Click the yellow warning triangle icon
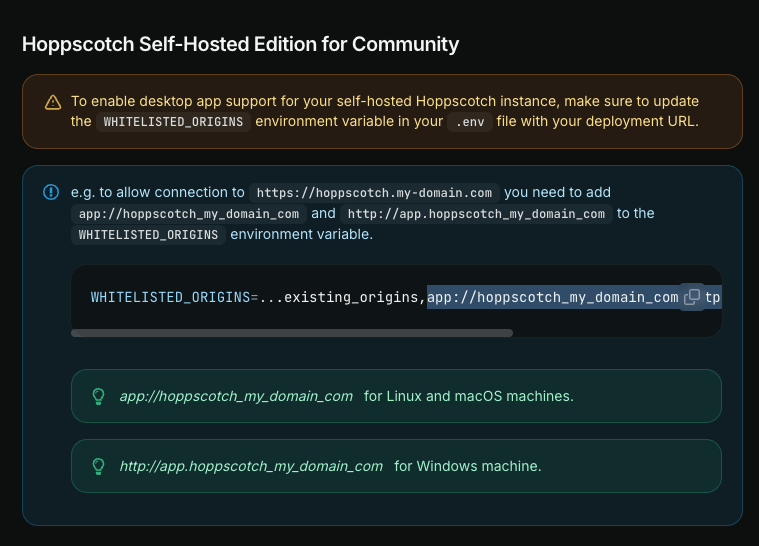 tap(53, 102)
